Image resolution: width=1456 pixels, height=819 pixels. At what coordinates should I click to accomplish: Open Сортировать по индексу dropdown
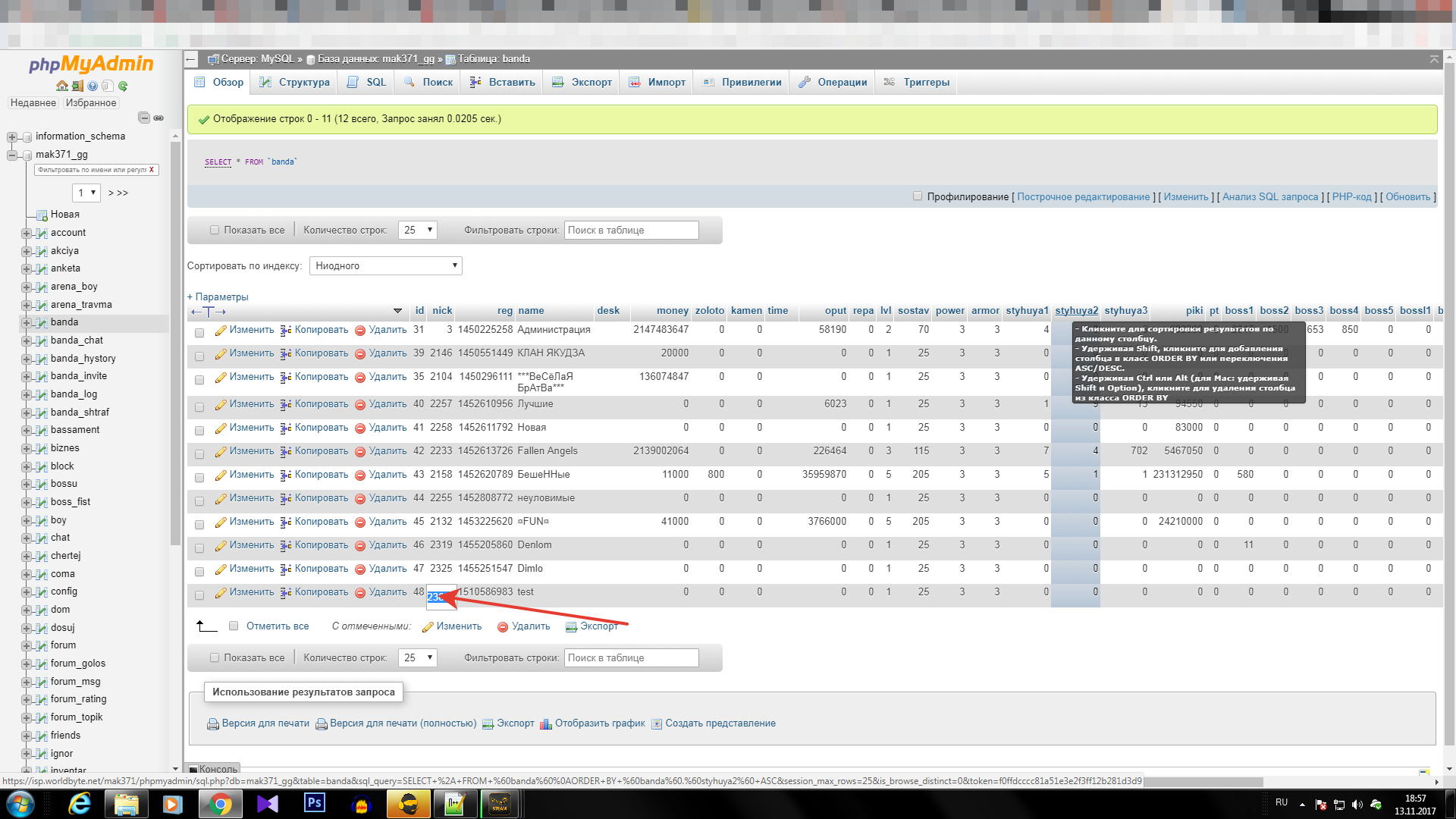(385, 266)
